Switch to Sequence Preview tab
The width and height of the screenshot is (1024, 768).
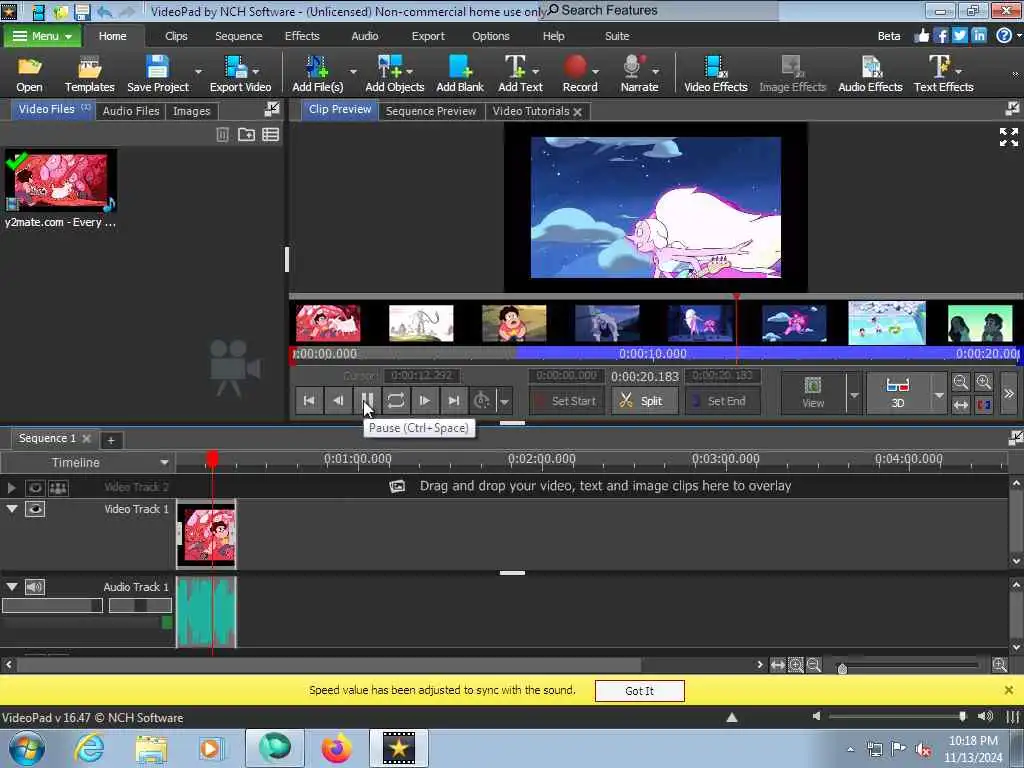430,111
